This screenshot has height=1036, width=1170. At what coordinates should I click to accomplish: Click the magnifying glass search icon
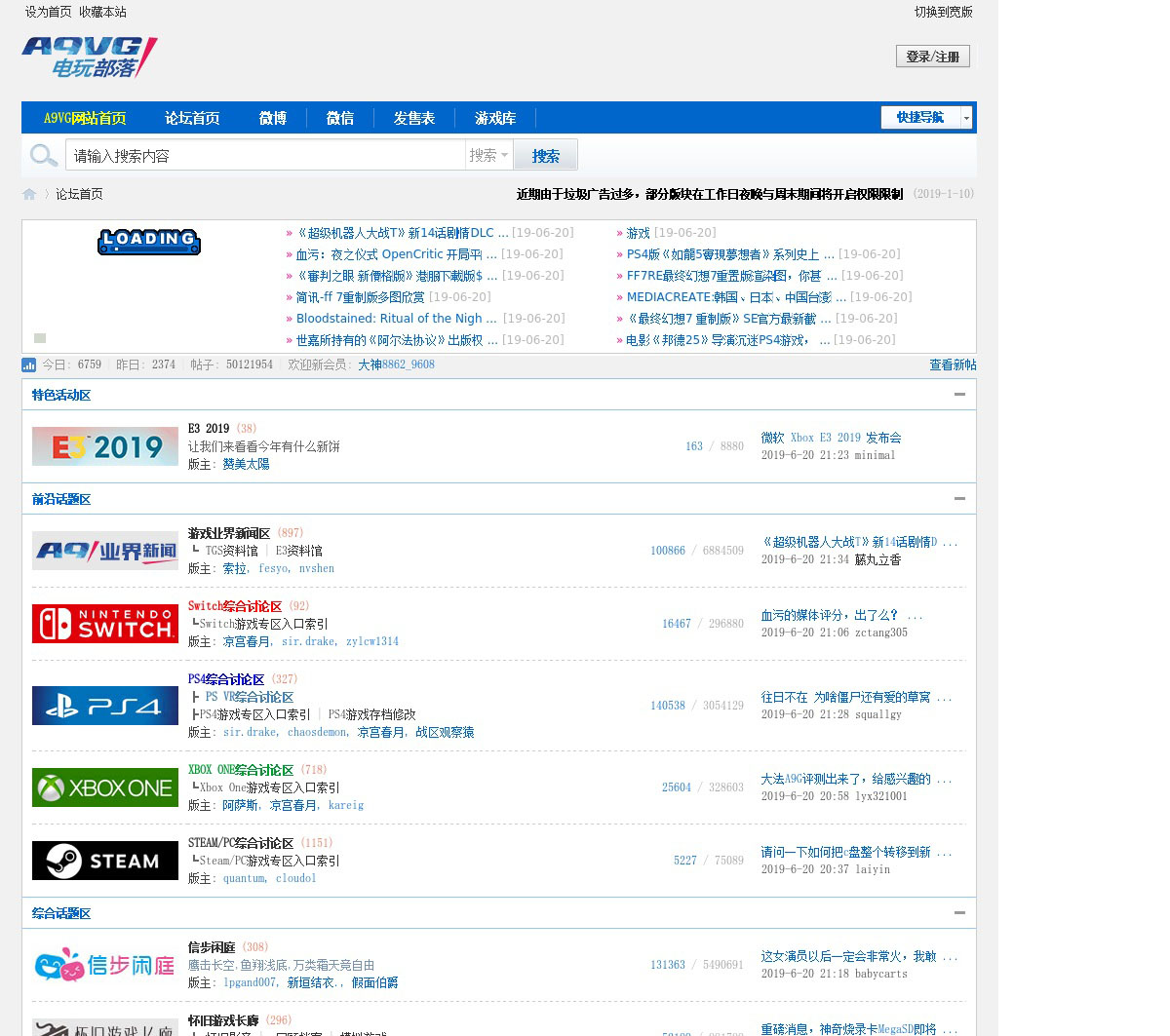click(x=43, y=155)
